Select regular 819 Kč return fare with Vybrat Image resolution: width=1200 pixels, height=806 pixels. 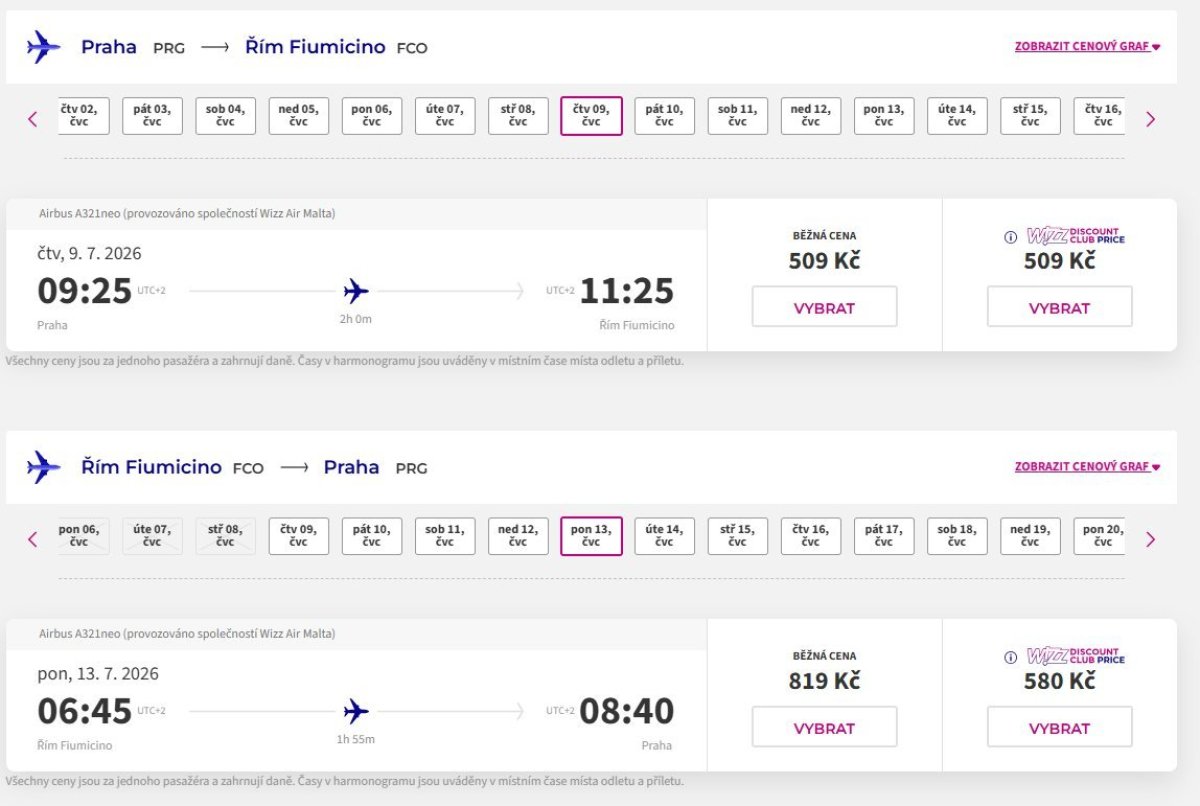824,727
